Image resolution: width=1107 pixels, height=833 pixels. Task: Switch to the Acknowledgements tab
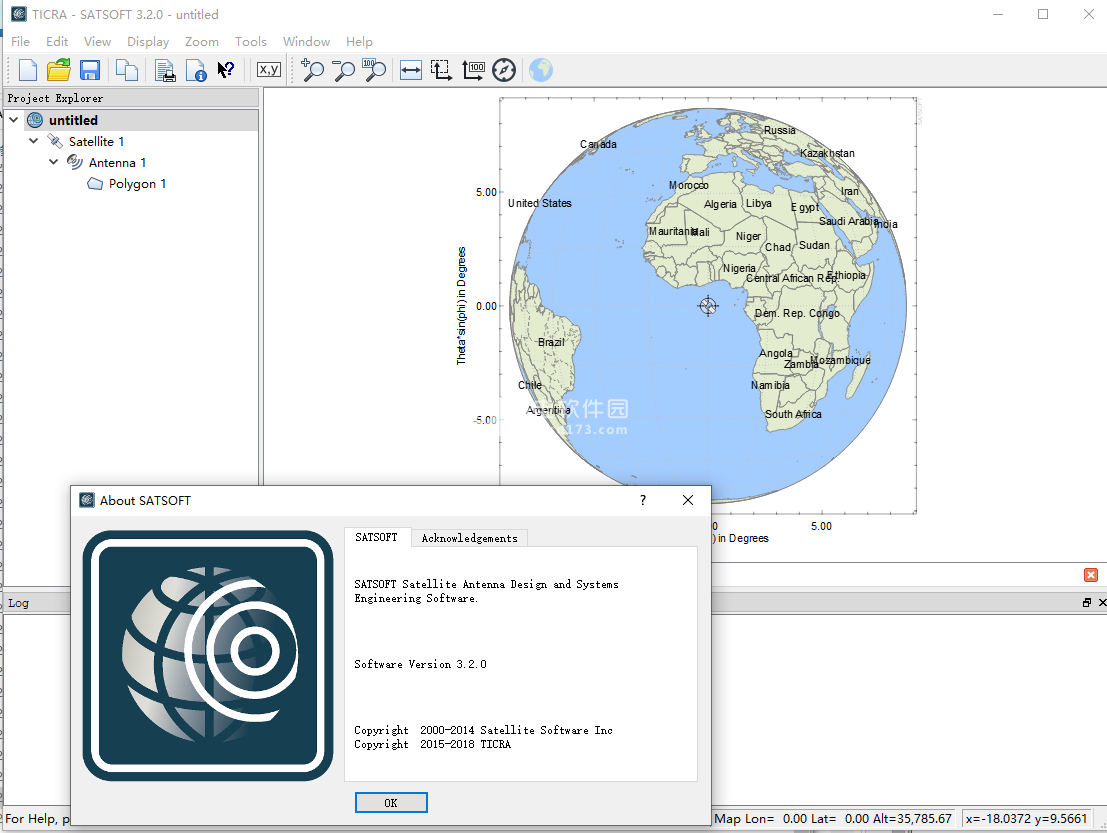[x=469, y=538]
